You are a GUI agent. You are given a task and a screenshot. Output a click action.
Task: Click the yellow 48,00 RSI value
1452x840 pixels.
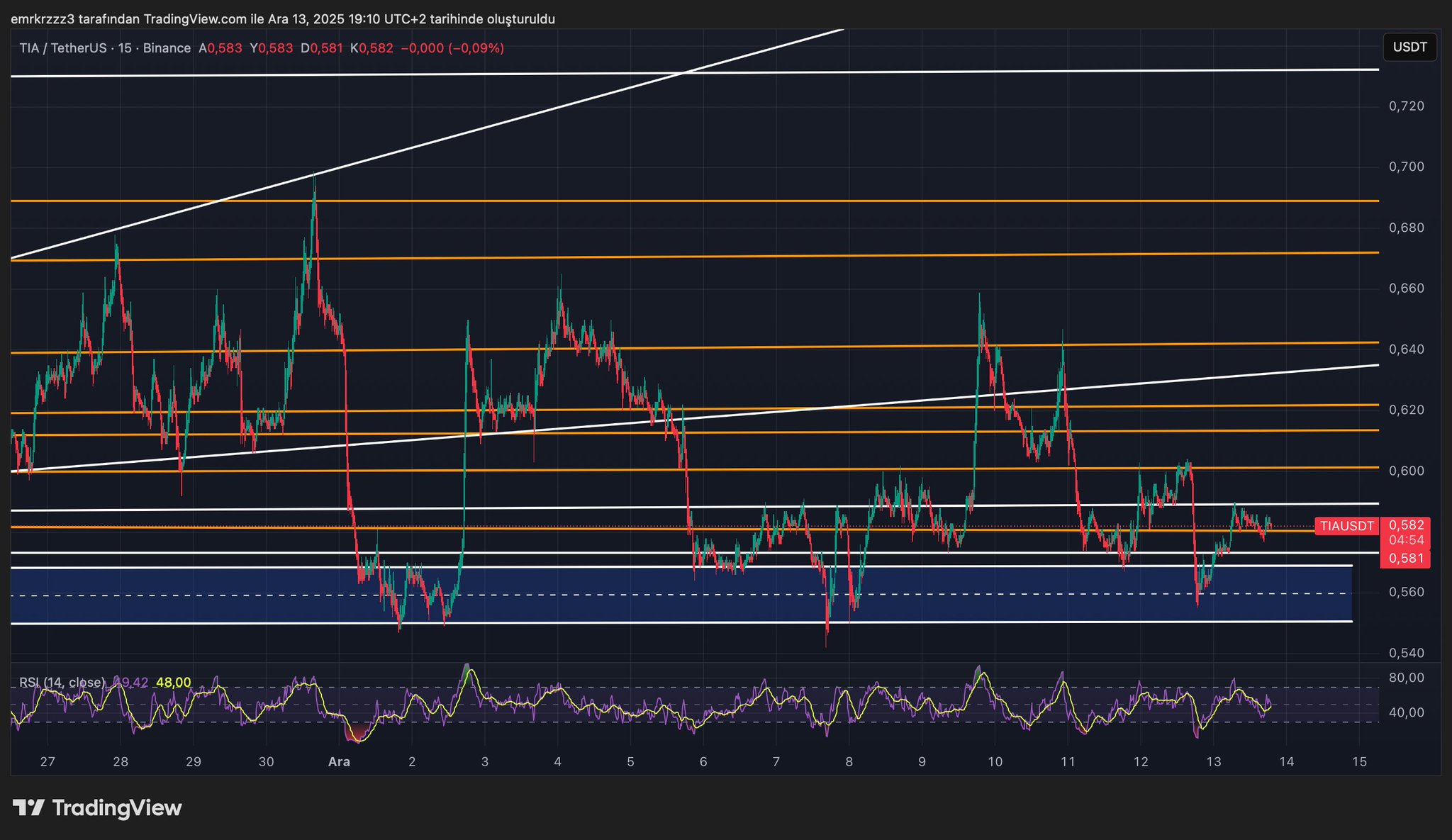(x=173, y=682)
